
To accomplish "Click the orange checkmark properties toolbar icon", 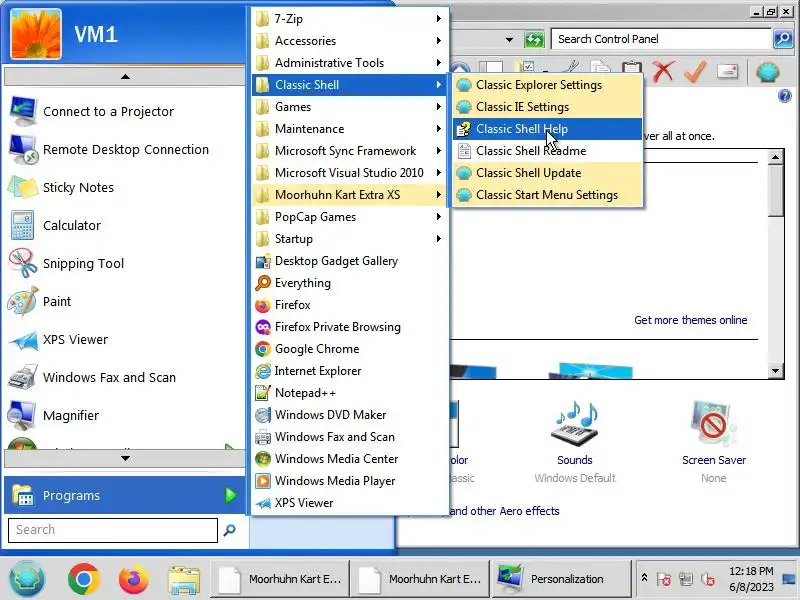I will click(695, 71).
